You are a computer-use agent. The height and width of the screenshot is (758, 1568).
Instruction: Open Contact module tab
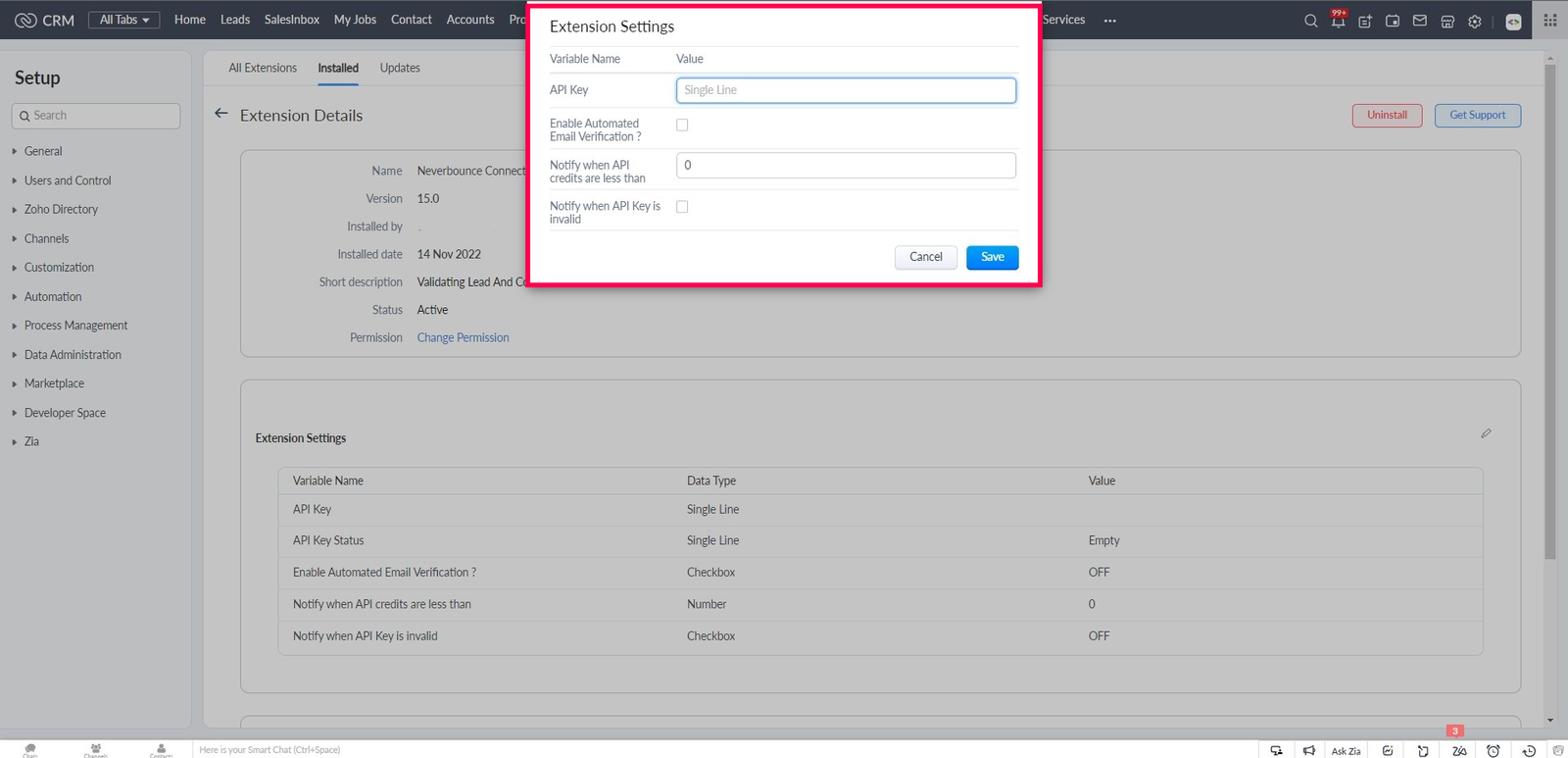(412, 20)
